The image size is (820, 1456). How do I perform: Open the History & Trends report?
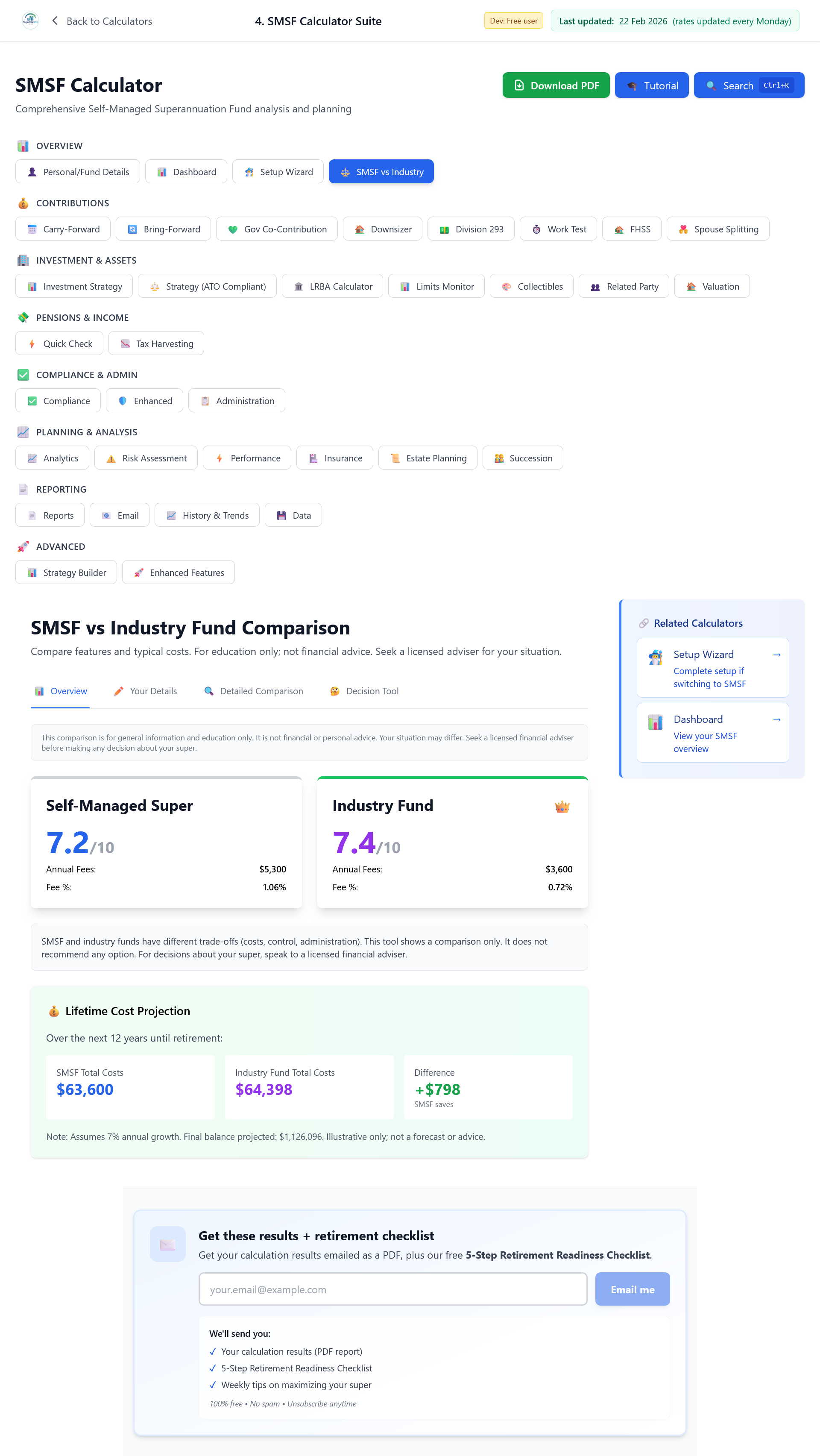pyautogui.click(x=207, y=515)
